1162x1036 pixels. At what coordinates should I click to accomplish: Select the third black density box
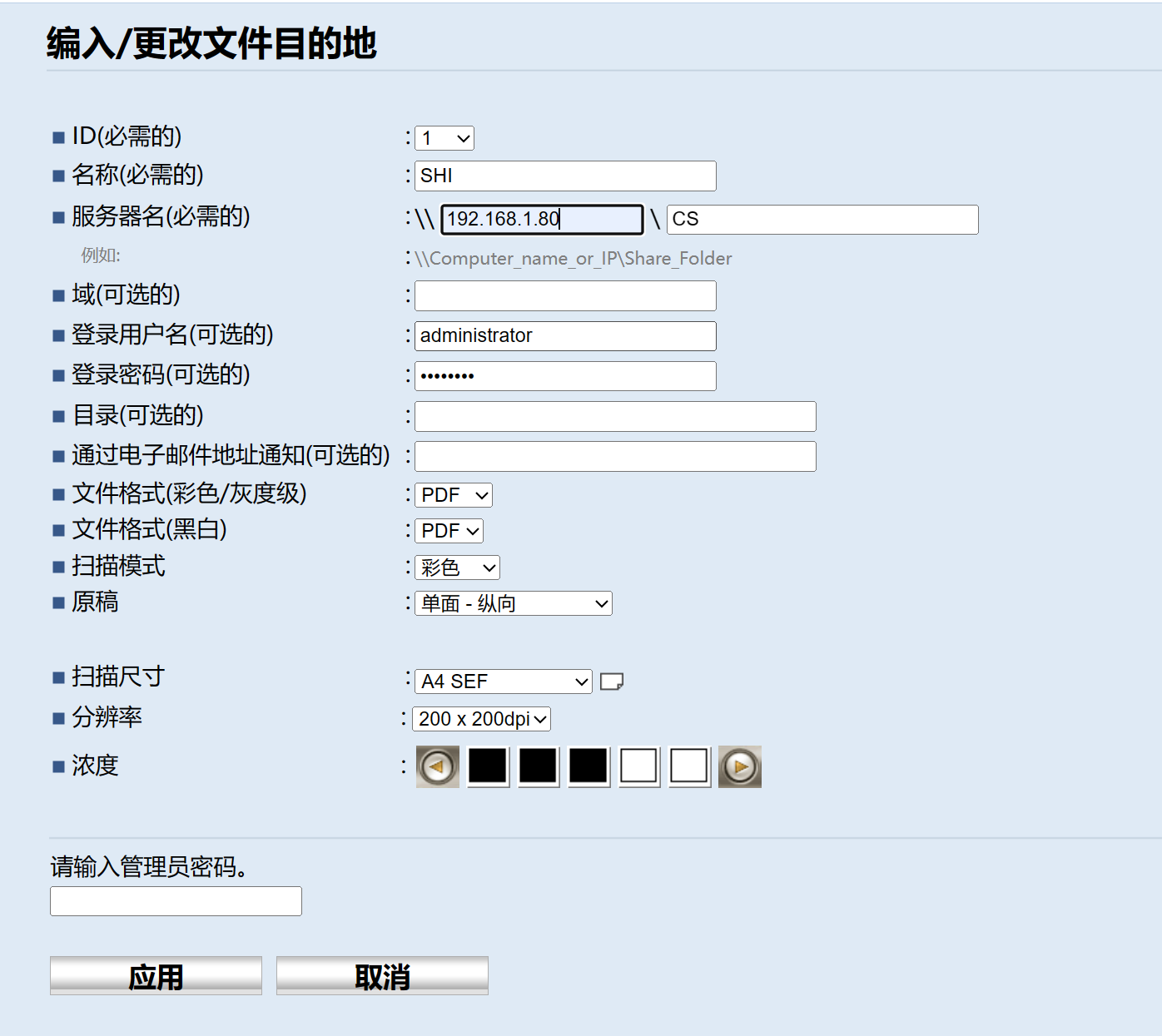588,766
